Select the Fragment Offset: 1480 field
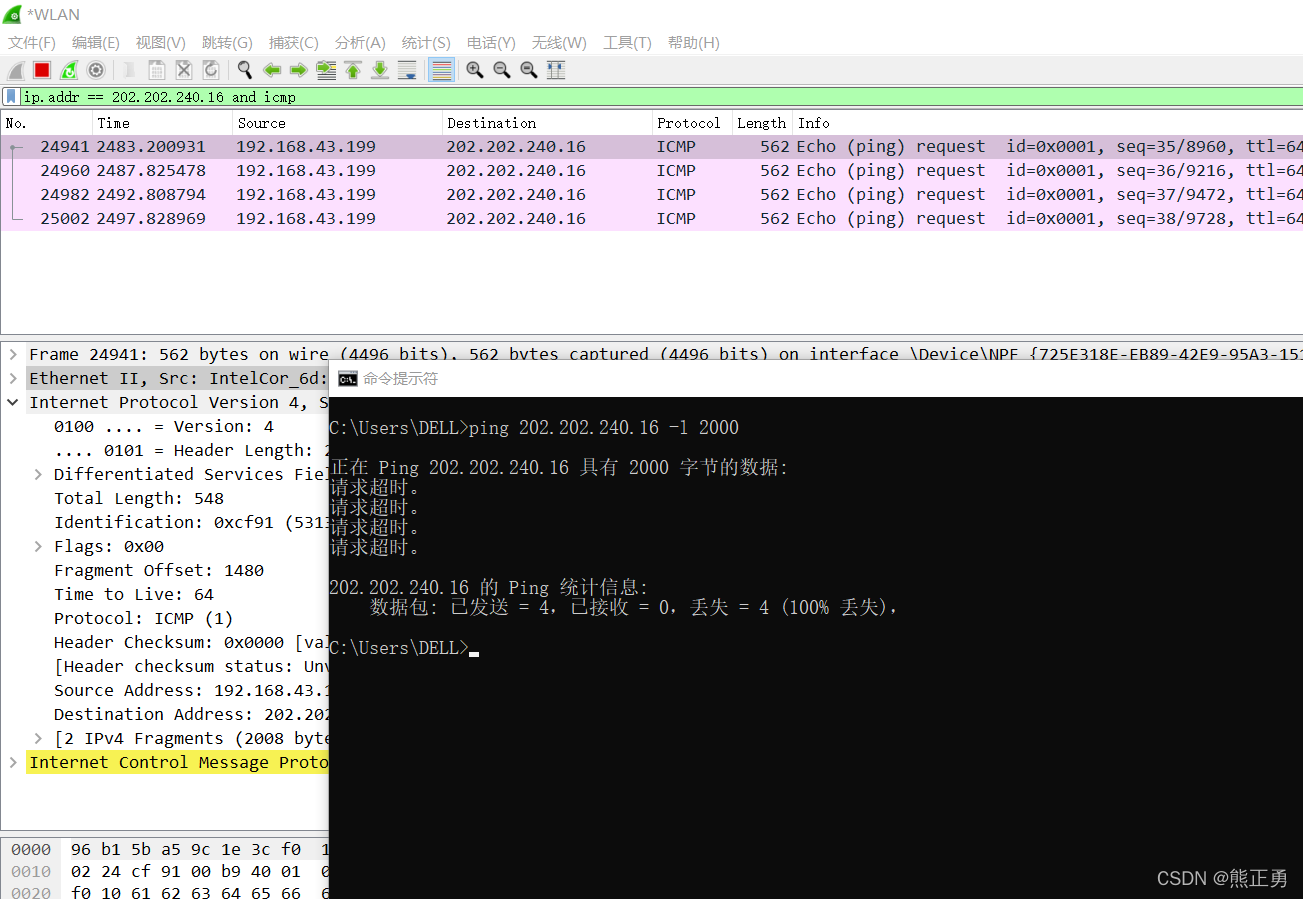The image size is (1303, 899). click(x=159, y=570)
